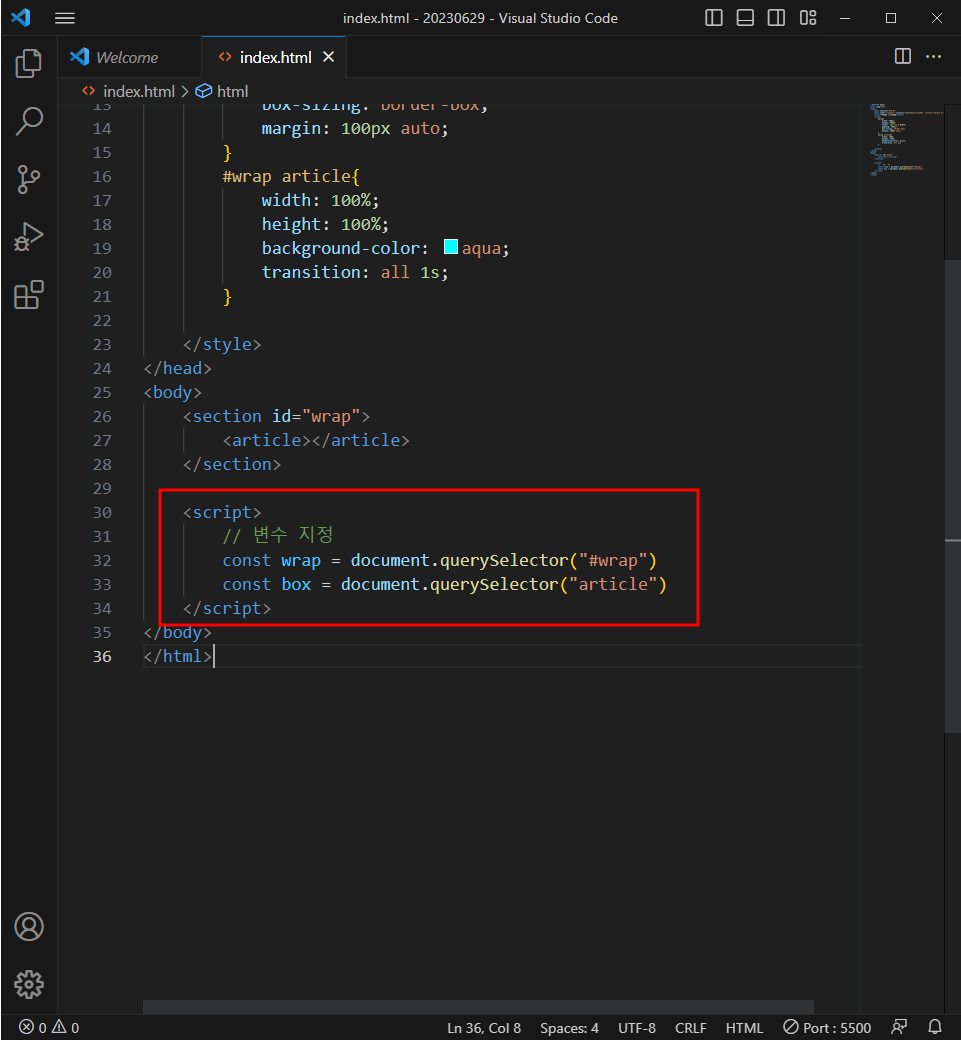The width and height of the screenshot is (961, 1040).
Task: Split the editor to the right
Action: 903,56
